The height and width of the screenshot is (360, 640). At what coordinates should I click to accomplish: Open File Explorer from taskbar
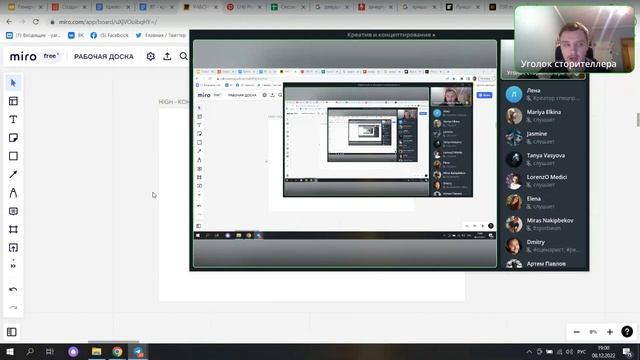pos(96,351)
